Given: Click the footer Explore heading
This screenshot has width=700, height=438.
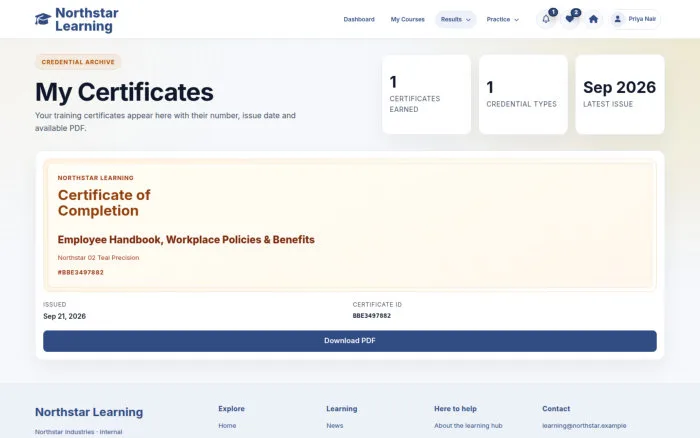Looking at the screenshot, I should click(231, 409).
